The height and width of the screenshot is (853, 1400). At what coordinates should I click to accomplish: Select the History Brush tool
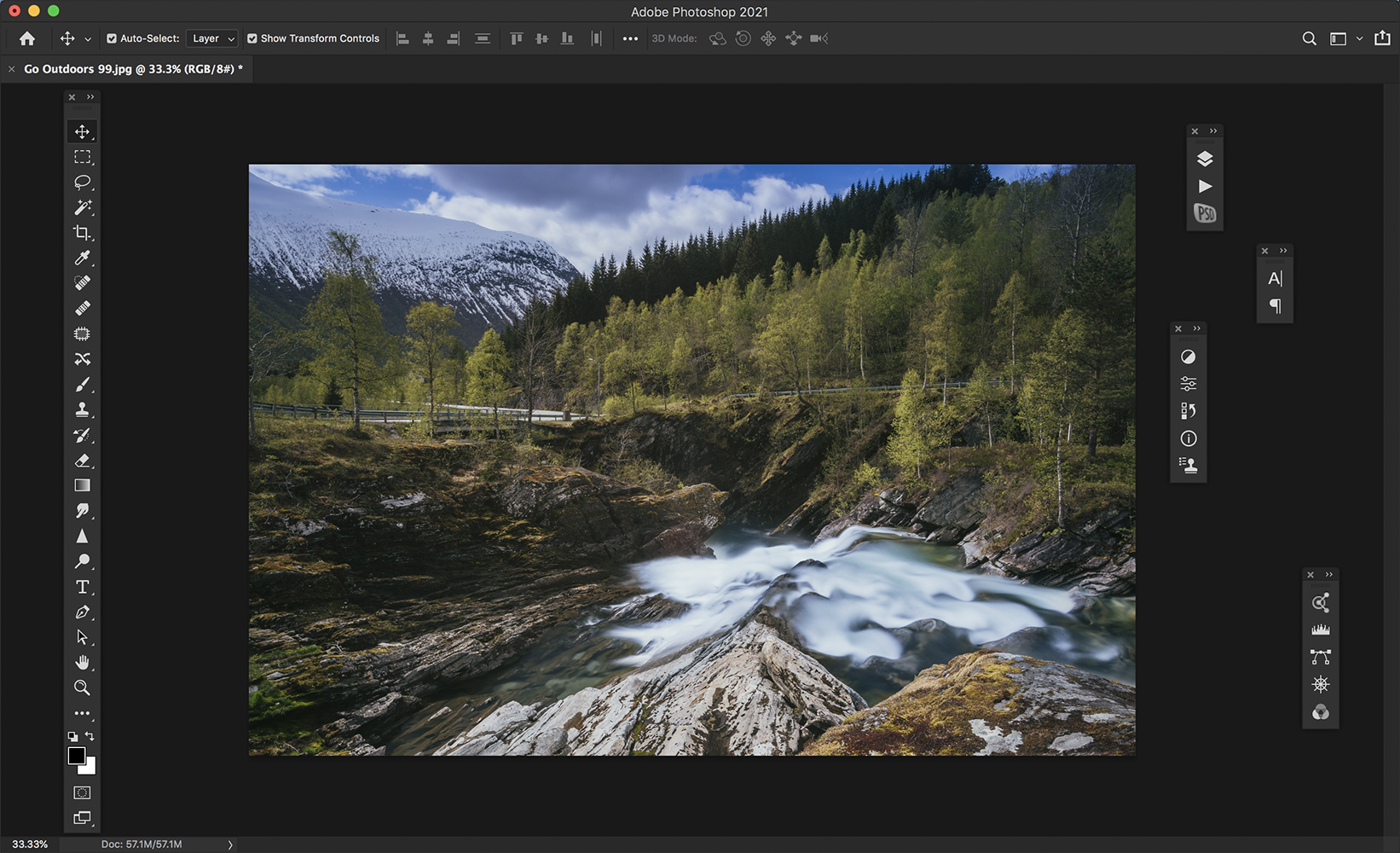(82, 435)
